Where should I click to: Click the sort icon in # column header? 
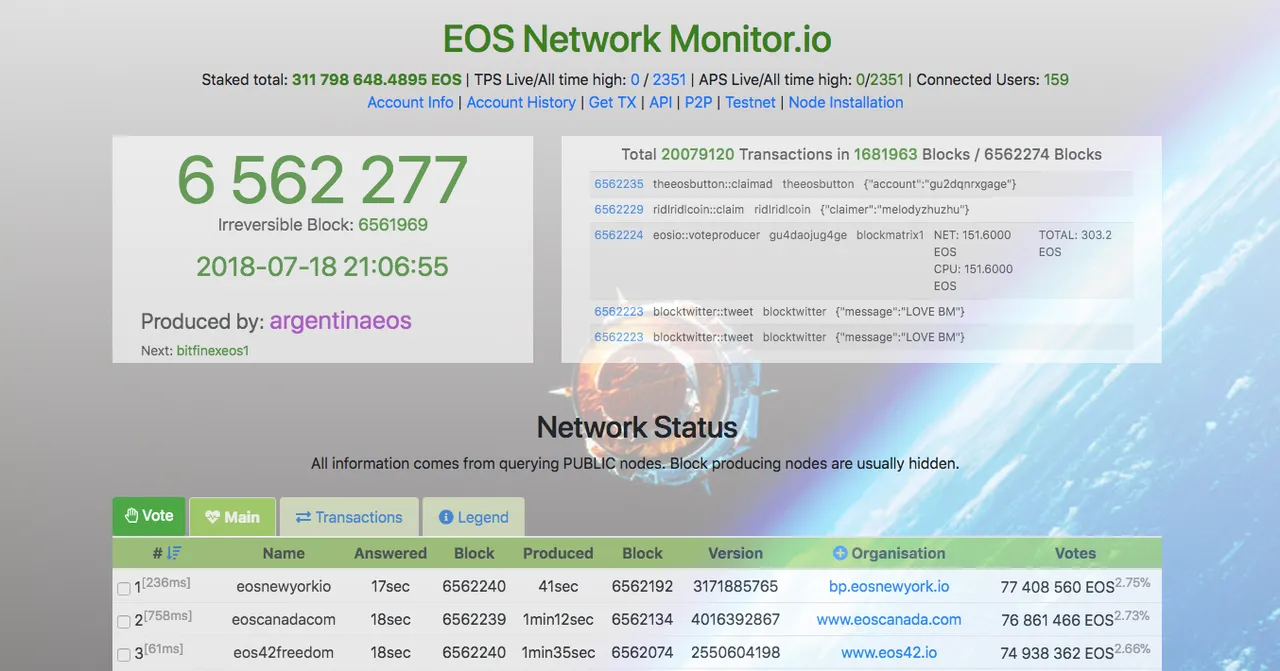click(x=174, y=553)
